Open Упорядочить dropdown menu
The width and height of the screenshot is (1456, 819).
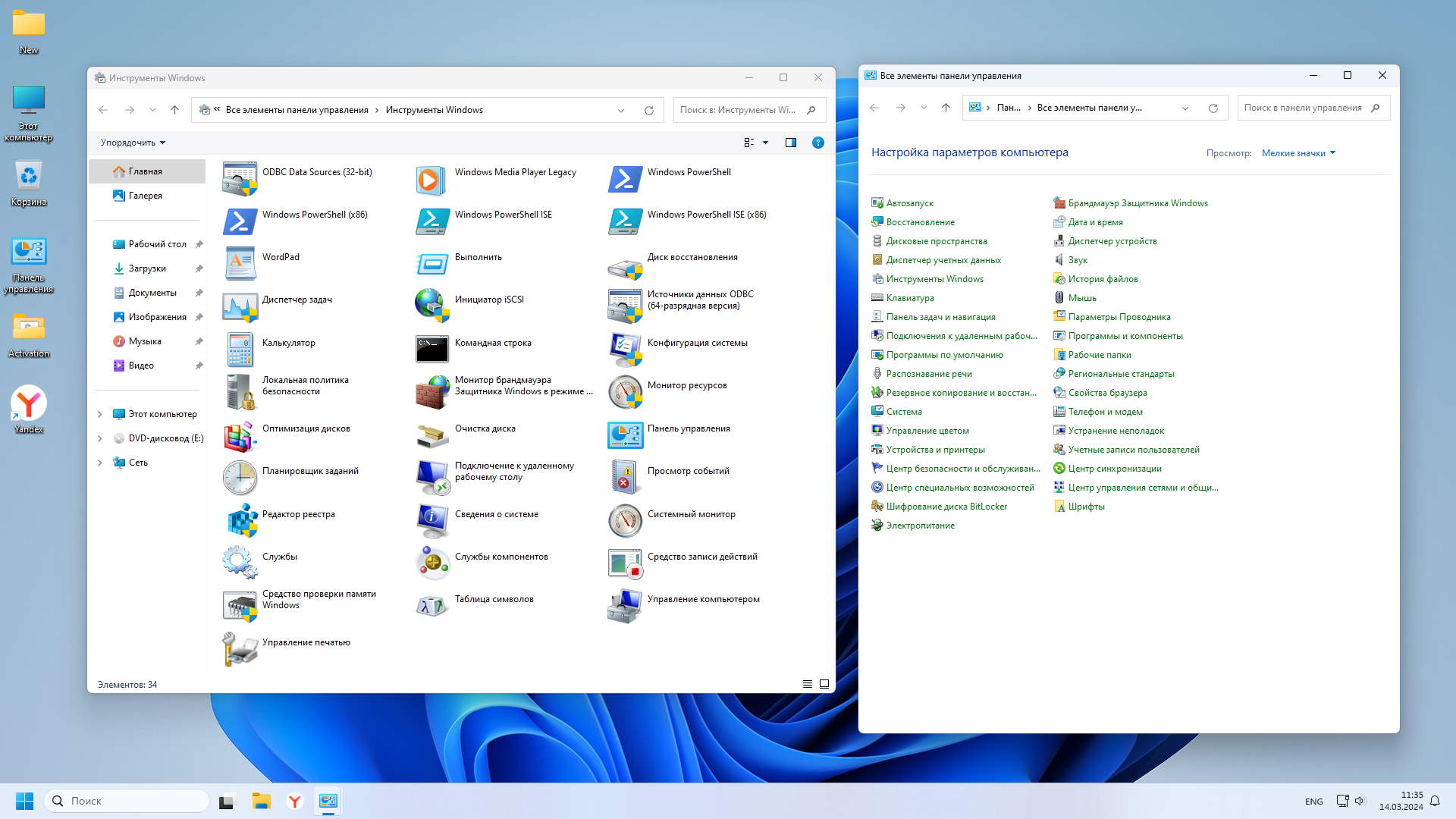[133, 143]
